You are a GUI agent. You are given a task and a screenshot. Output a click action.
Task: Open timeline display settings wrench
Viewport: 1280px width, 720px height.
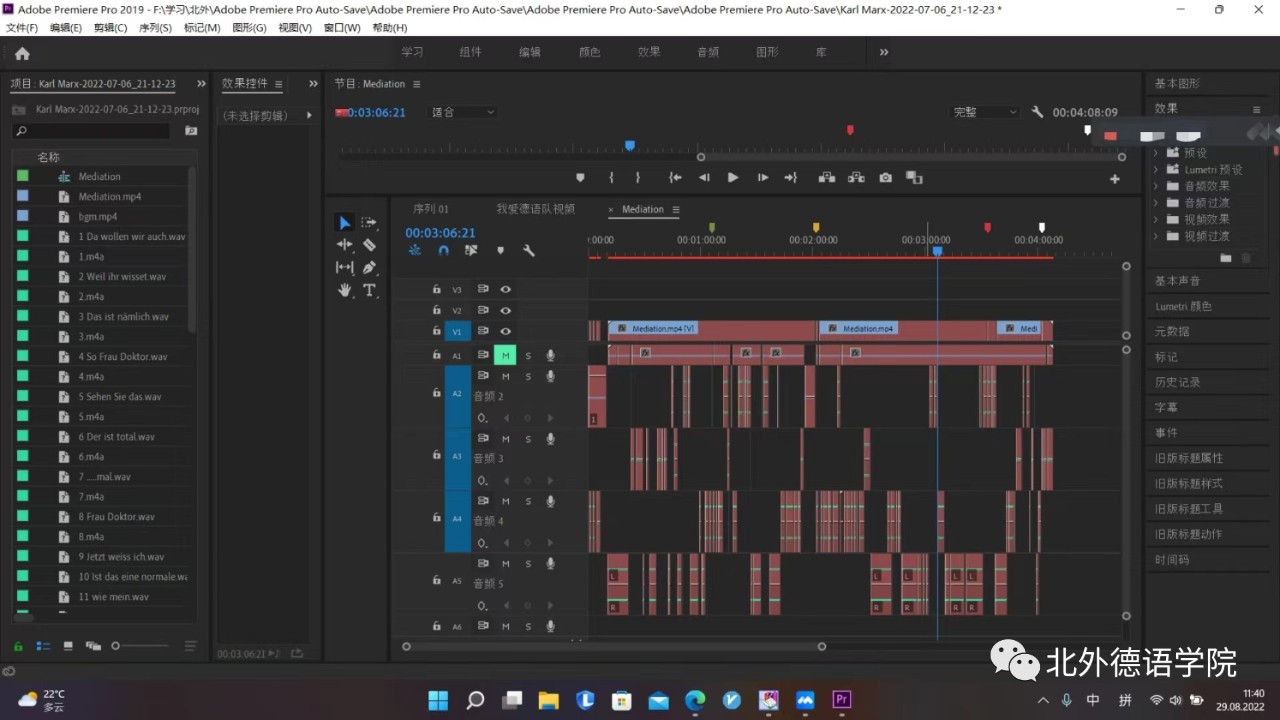(529, 251)
